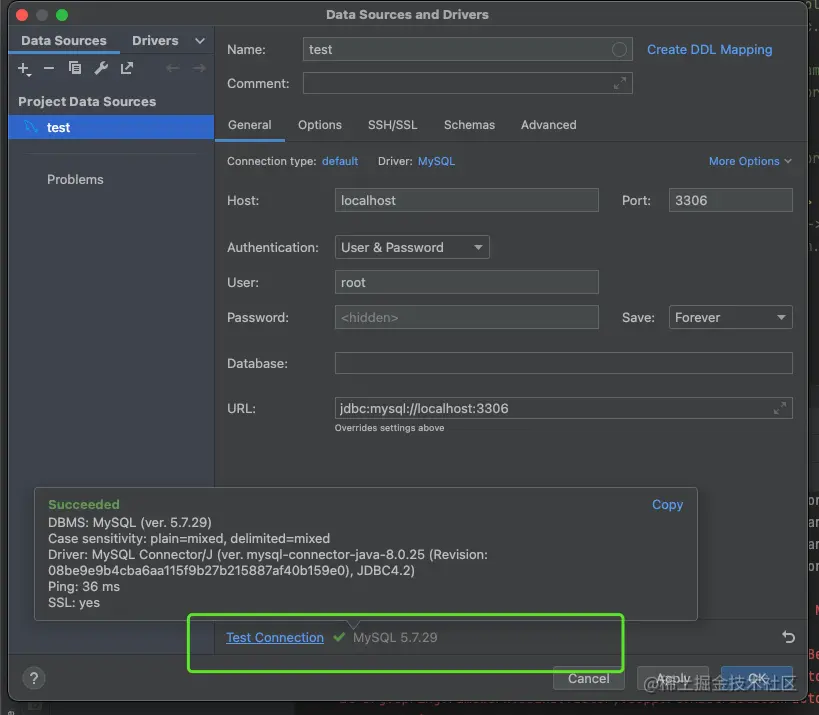The width and height of the screenshot is (819, 715).
Task: Click the make global export icon
Action: pos(127,68)
